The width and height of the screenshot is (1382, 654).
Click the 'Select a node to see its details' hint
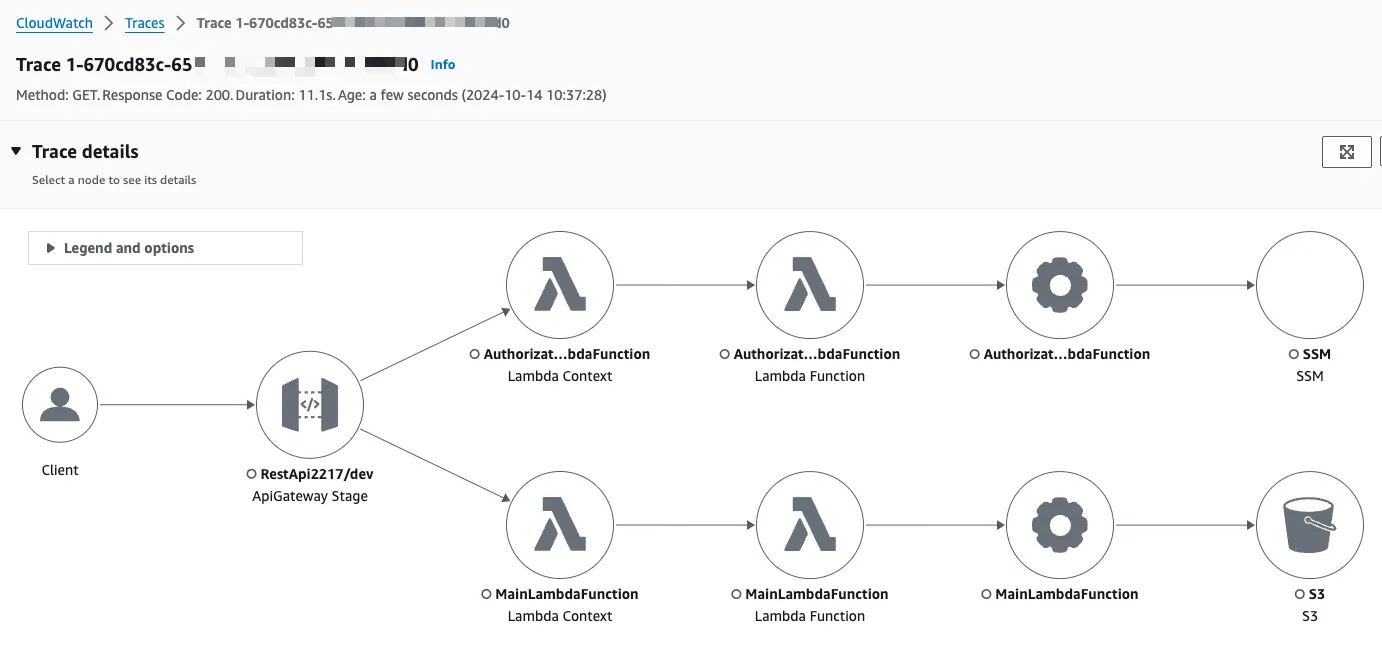tap(114, 180)
